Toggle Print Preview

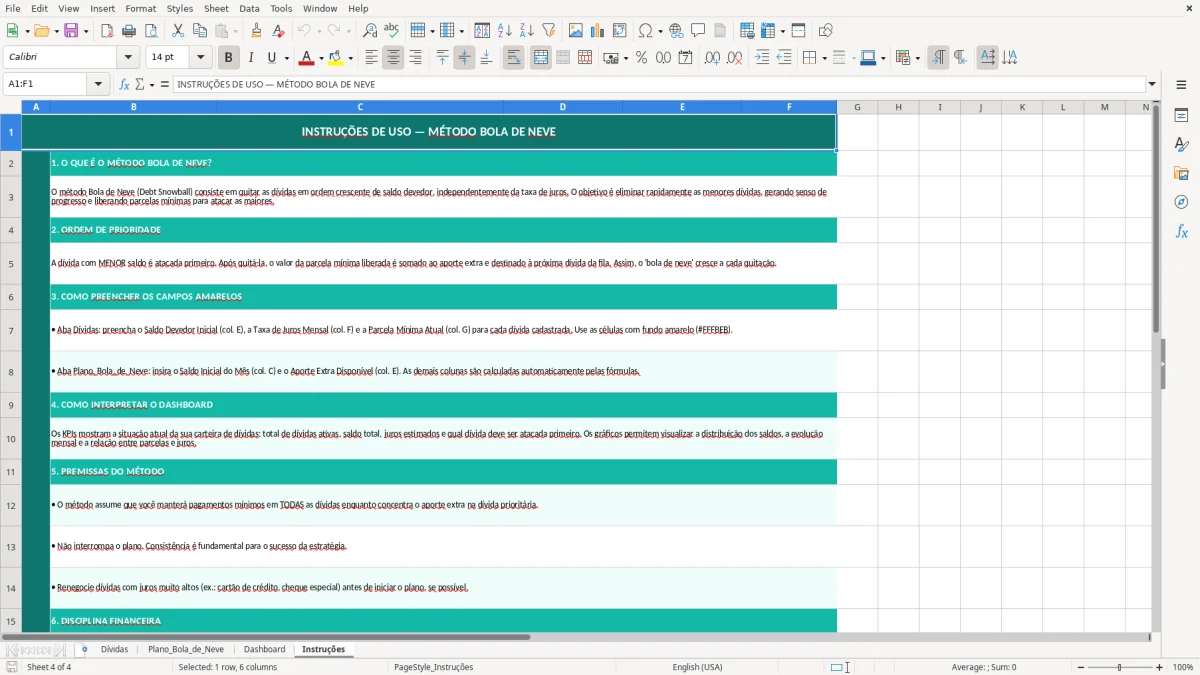151,31
